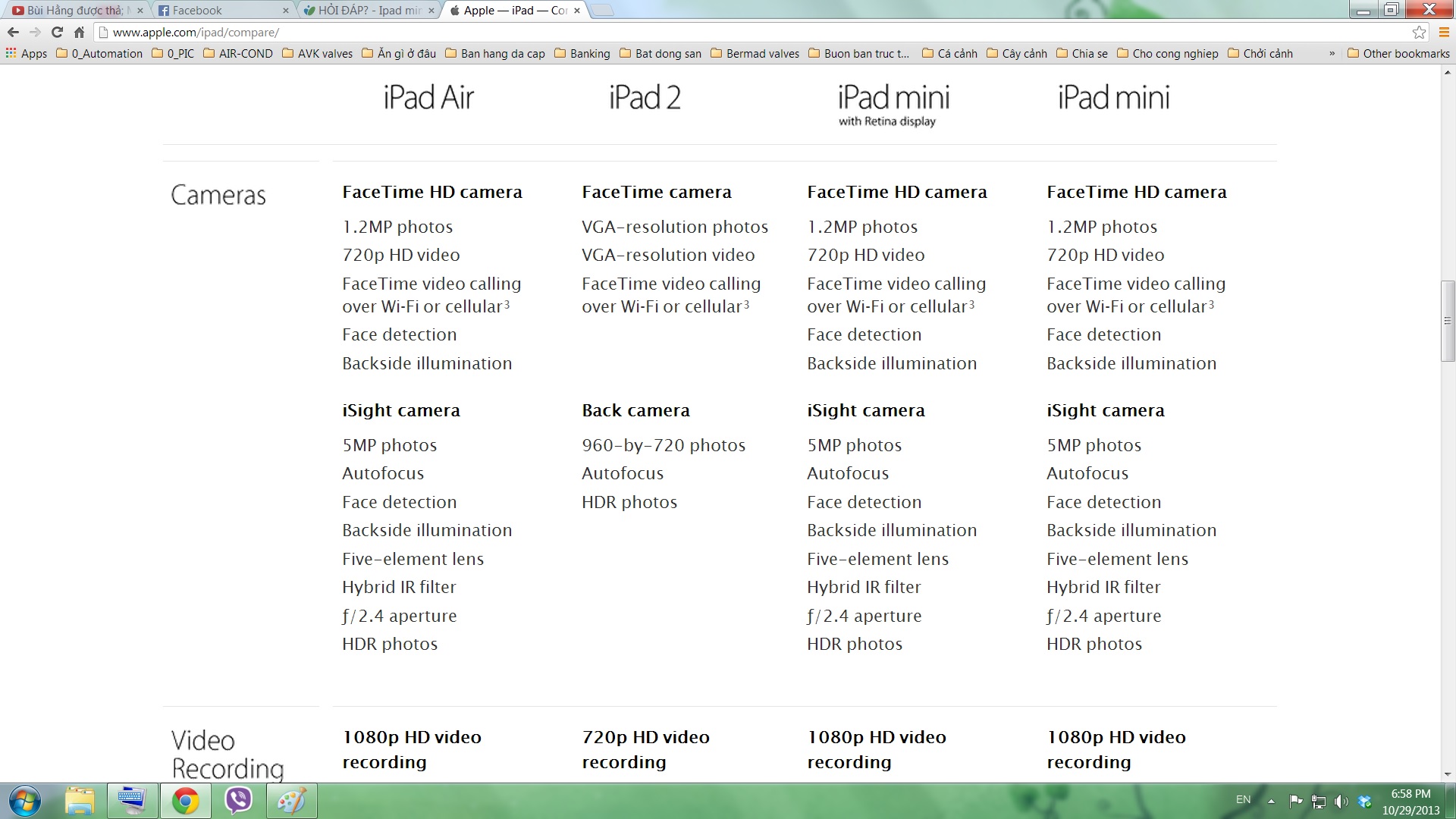Close the Bùi Hằng YouTube tab
This screenshot has width=1456, height=819.
[140, 11]
